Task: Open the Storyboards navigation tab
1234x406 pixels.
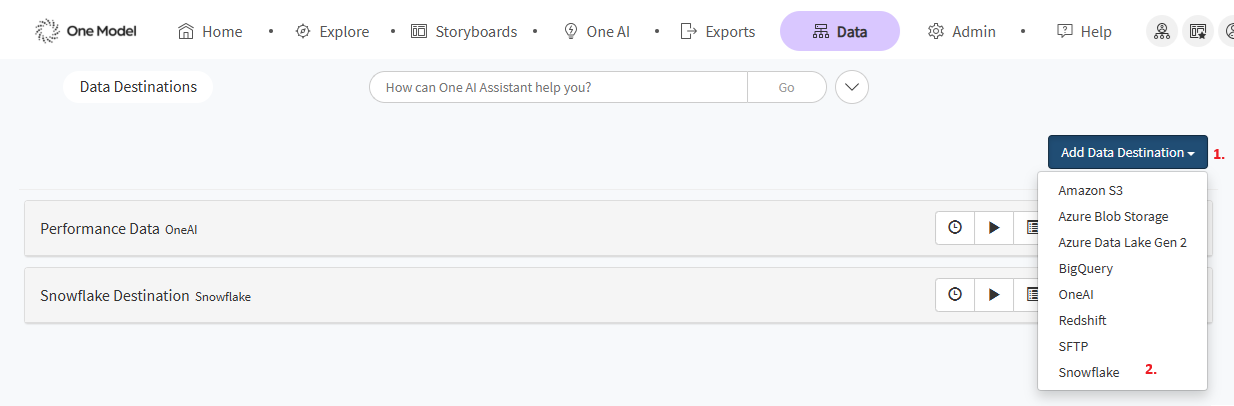Action: [464, 31]
